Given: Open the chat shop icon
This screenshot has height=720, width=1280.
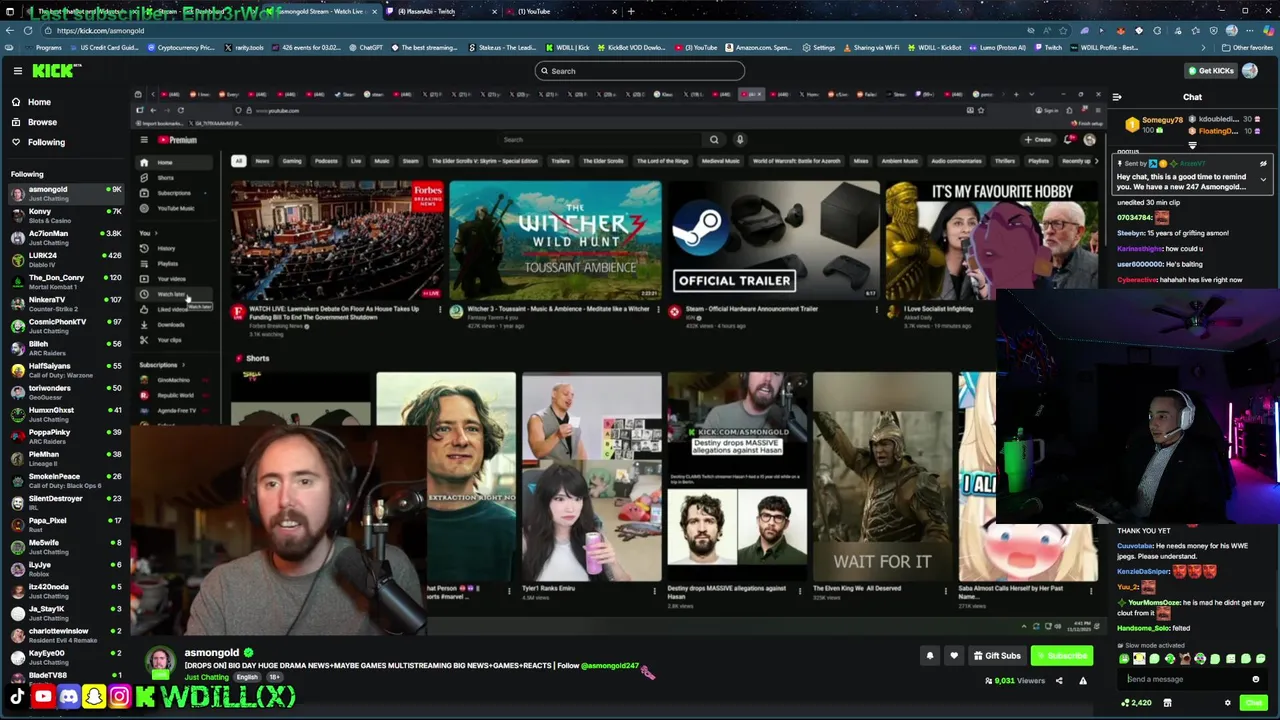Looking at the screenshot, I should (1167, 703).
